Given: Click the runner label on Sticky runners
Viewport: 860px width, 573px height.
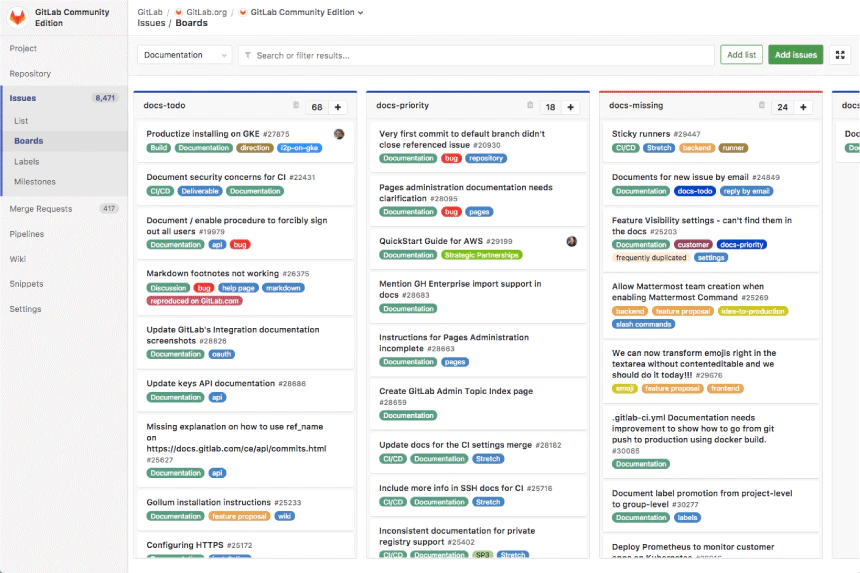Looking at the screenshot, I should pyautogui.click(x=733, y=148).
